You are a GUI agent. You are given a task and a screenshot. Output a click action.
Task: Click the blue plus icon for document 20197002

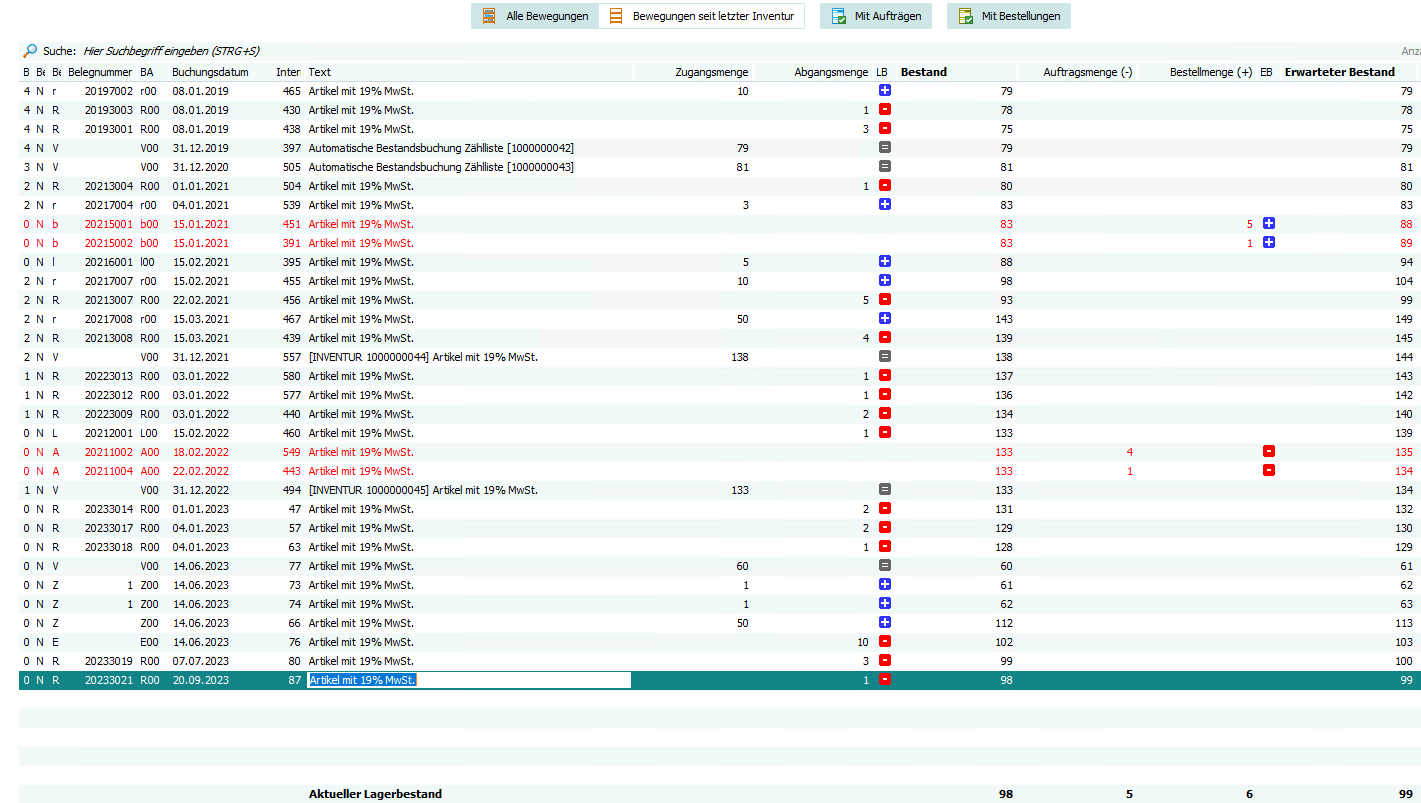885,91
